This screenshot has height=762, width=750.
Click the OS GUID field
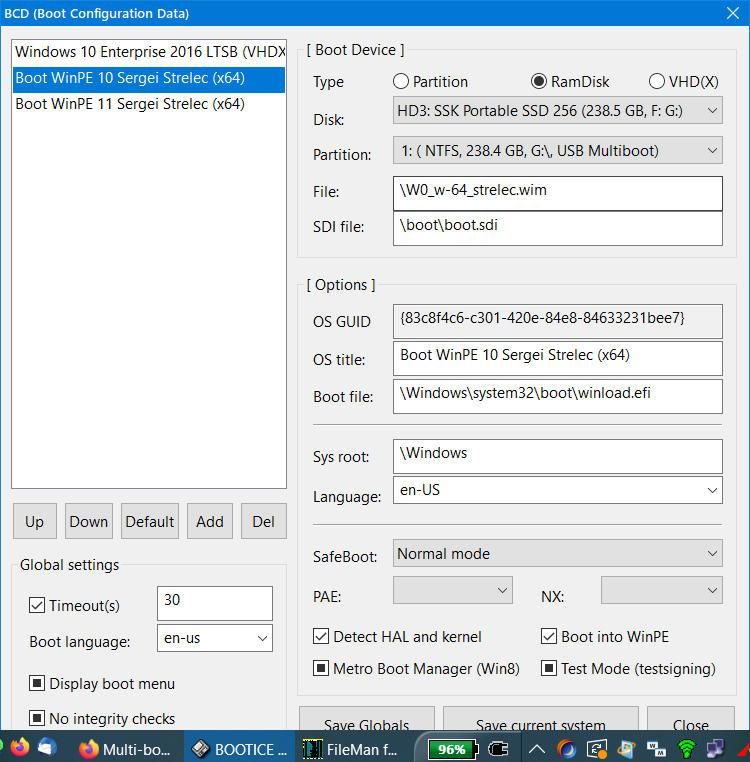(558, 321)
